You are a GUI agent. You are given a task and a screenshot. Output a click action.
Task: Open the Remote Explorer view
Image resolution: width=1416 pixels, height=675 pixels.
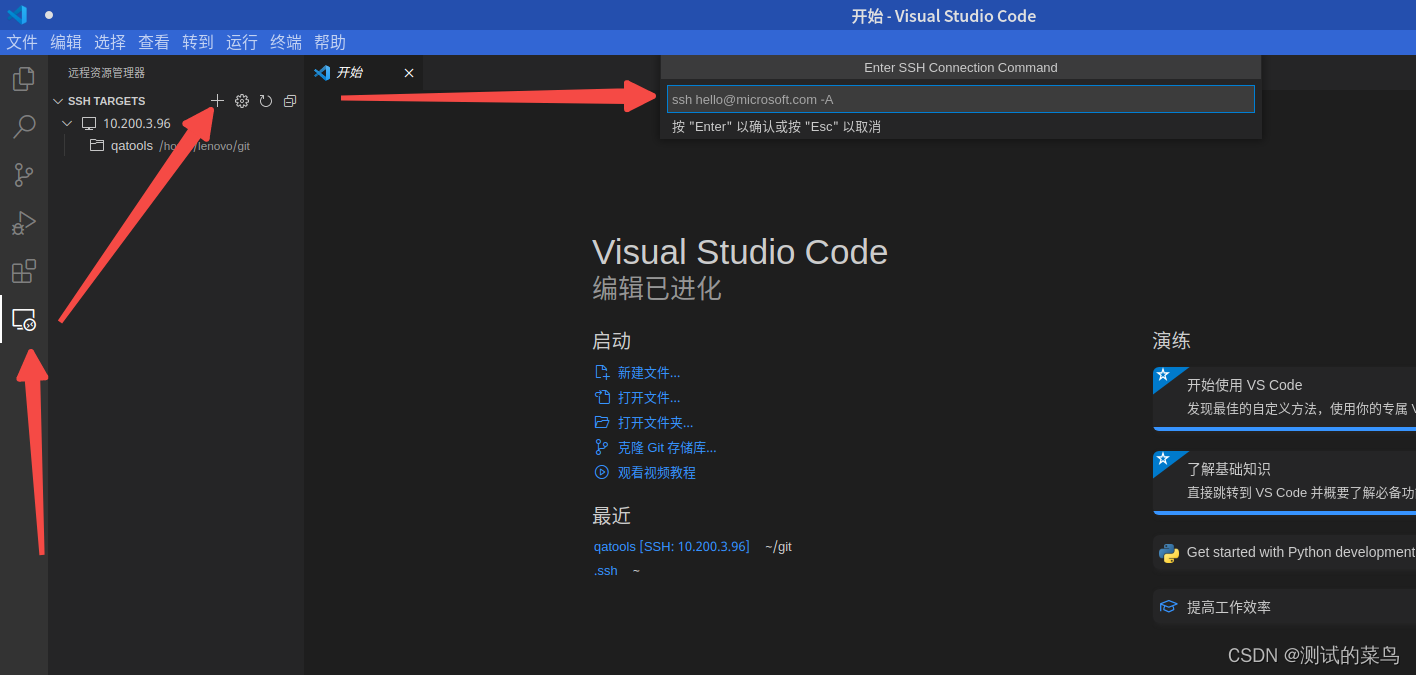point(23,320)
